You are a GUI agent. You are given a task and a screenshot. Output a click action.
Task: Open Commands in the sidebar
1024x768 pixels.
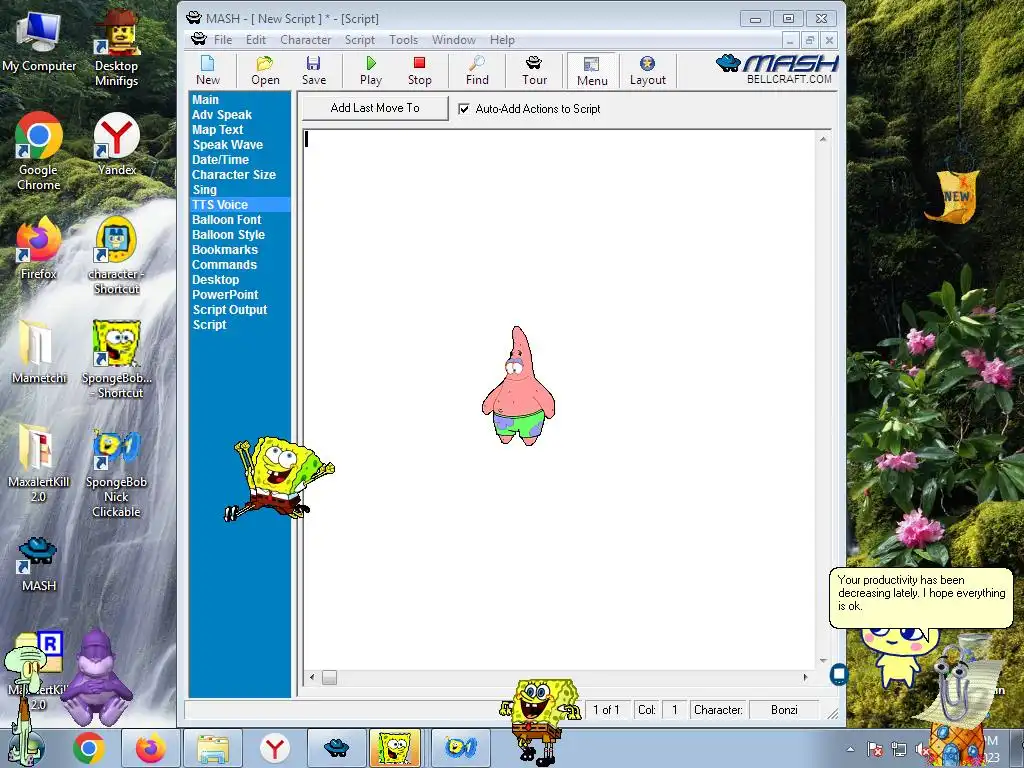224,265
